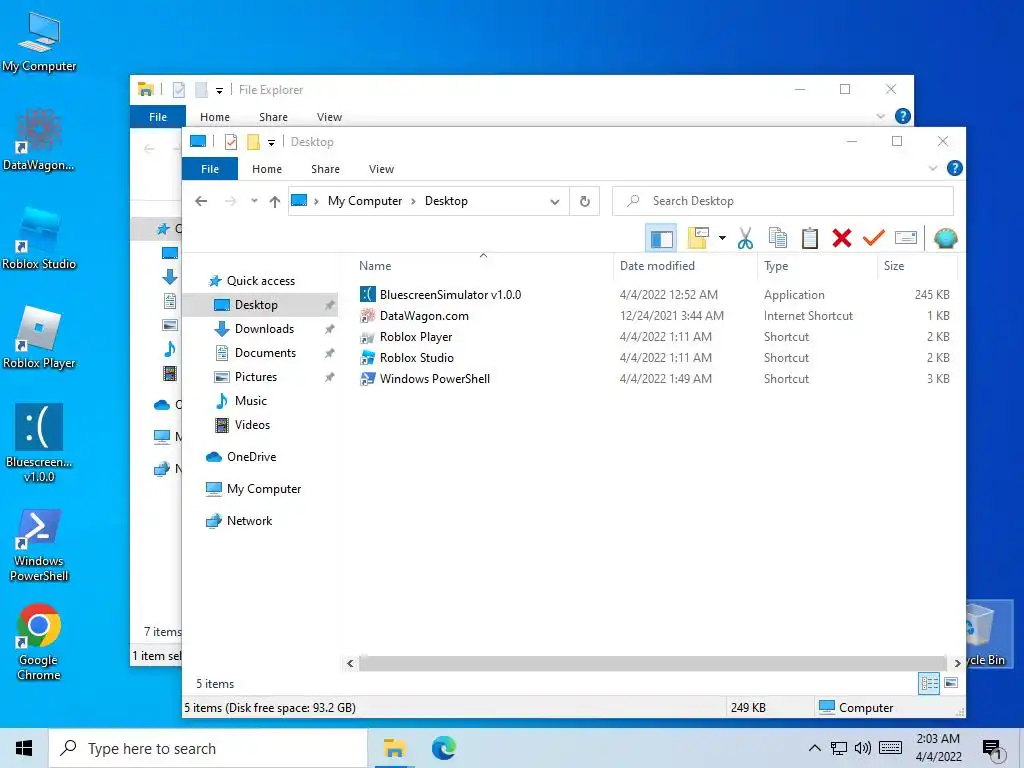This screenshot has height=768, width=1024.
Task: Click New Folder icon in Desktop title bar
Action: [253, 142]
